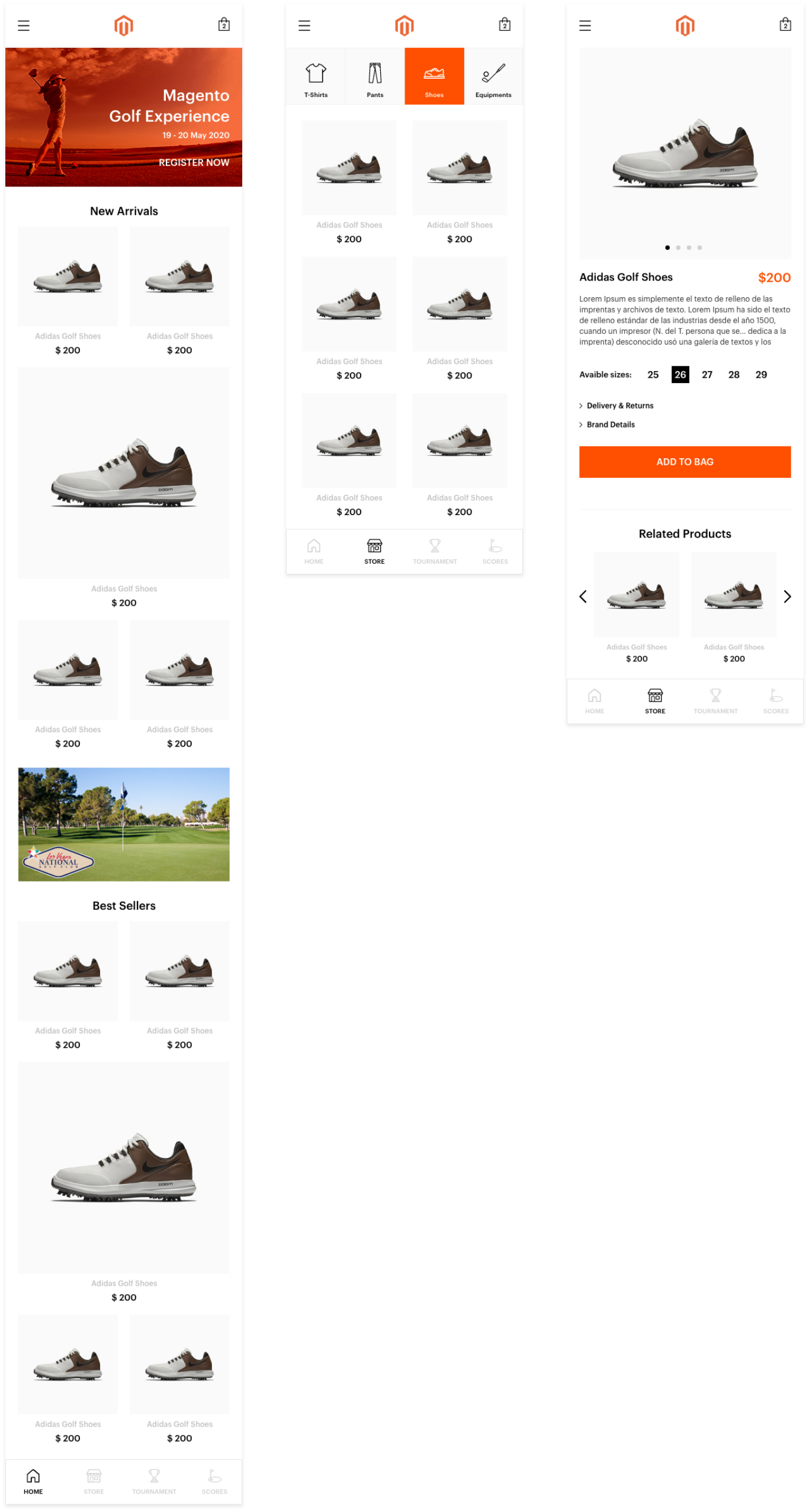Jump to second image via carousel dot
This screenshot has height=1512, width=809.
(678, 247)
